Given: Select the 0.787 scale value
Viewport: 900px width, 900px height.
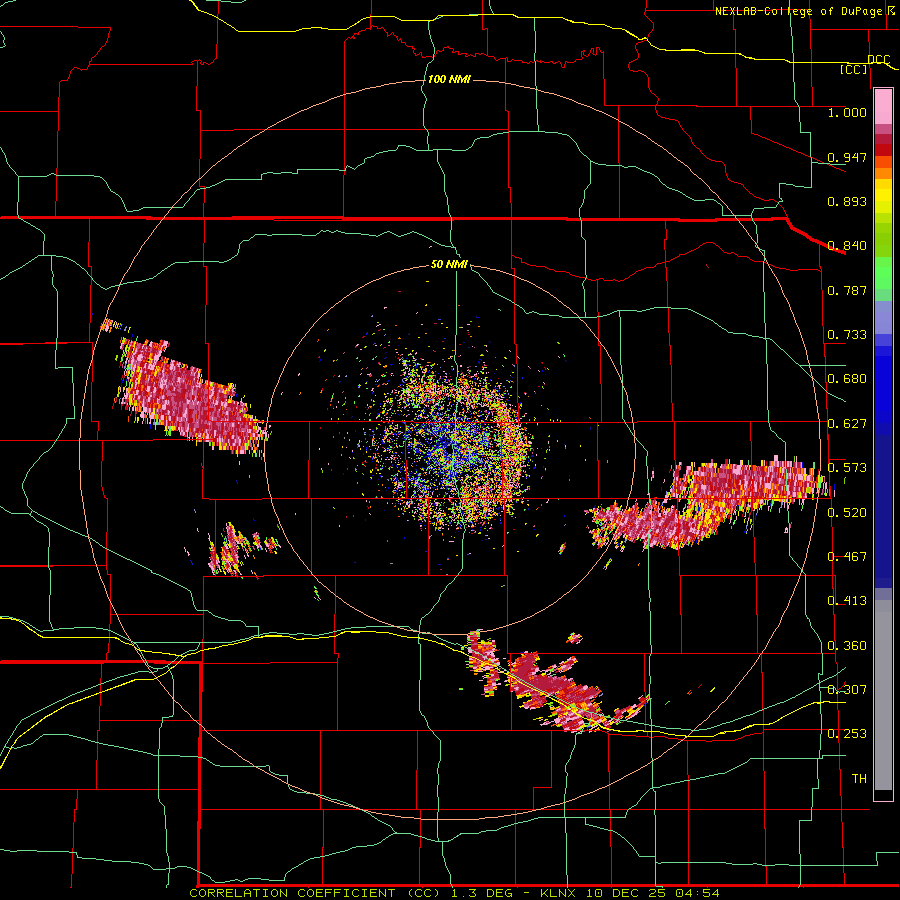Looking at the screenshot, I should point(847,290).
